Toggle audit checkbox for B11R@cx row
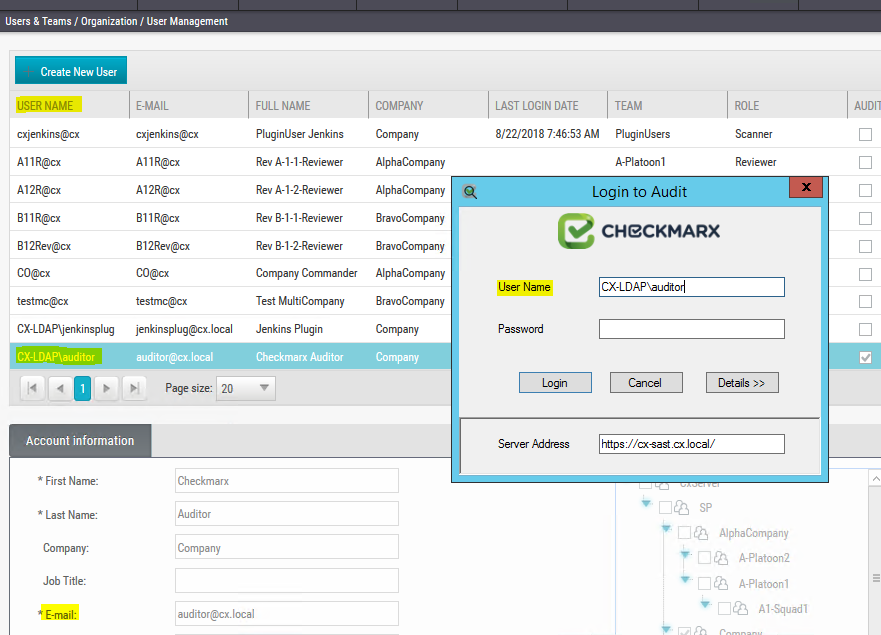This screenshot has width=881, height=635. coord(865,218)
